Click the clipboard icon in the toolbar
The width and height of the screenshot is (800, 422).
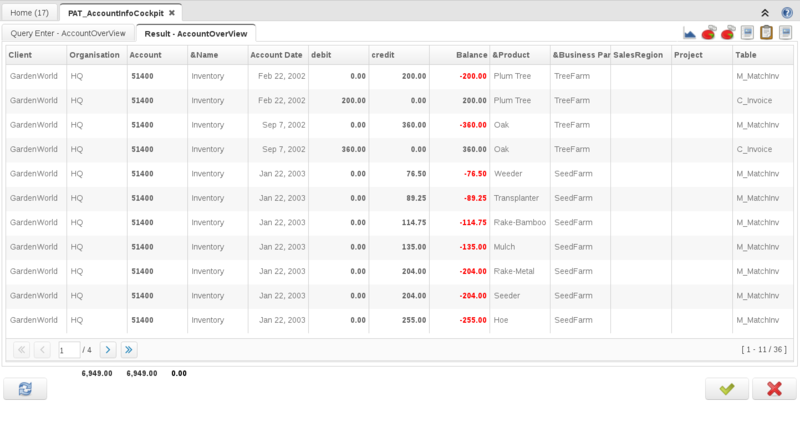tap(767, 33)
